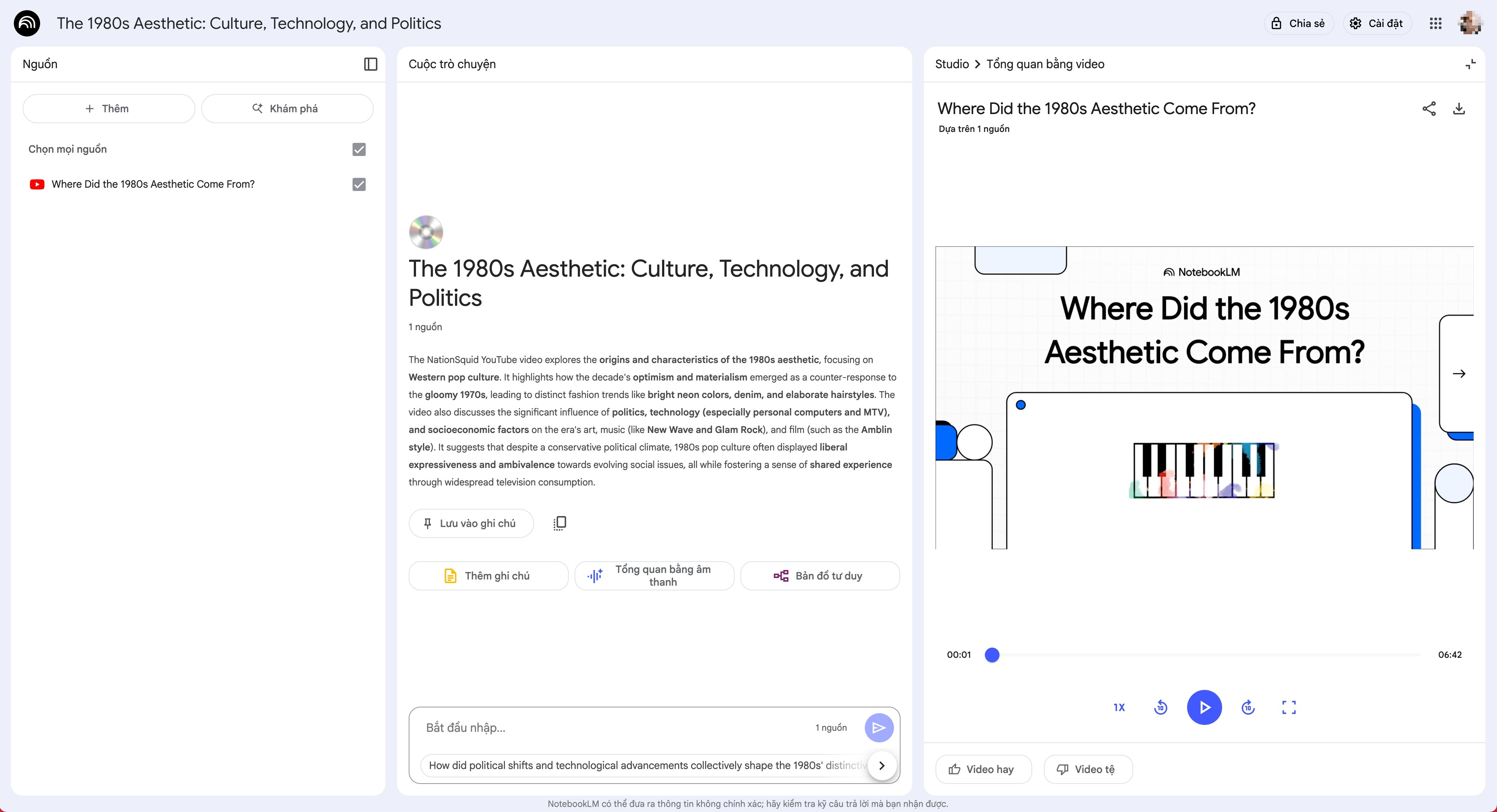Collapse the Studio video panel
The width and height of the screenshot is (1497, 812).
click(x=1470, y=64)
